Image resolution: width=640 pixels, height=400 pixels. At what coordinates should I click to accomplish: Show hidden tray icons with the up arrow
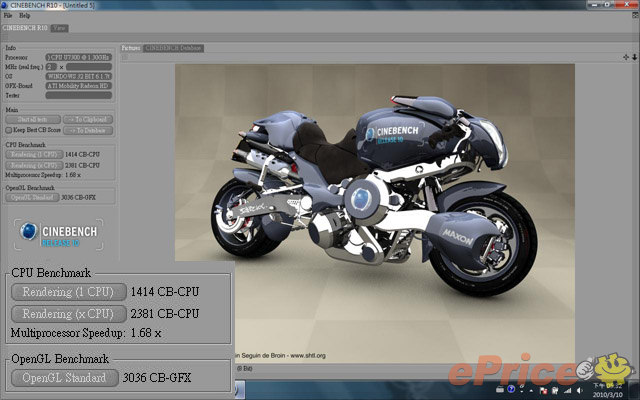click(x=531, y=391)
